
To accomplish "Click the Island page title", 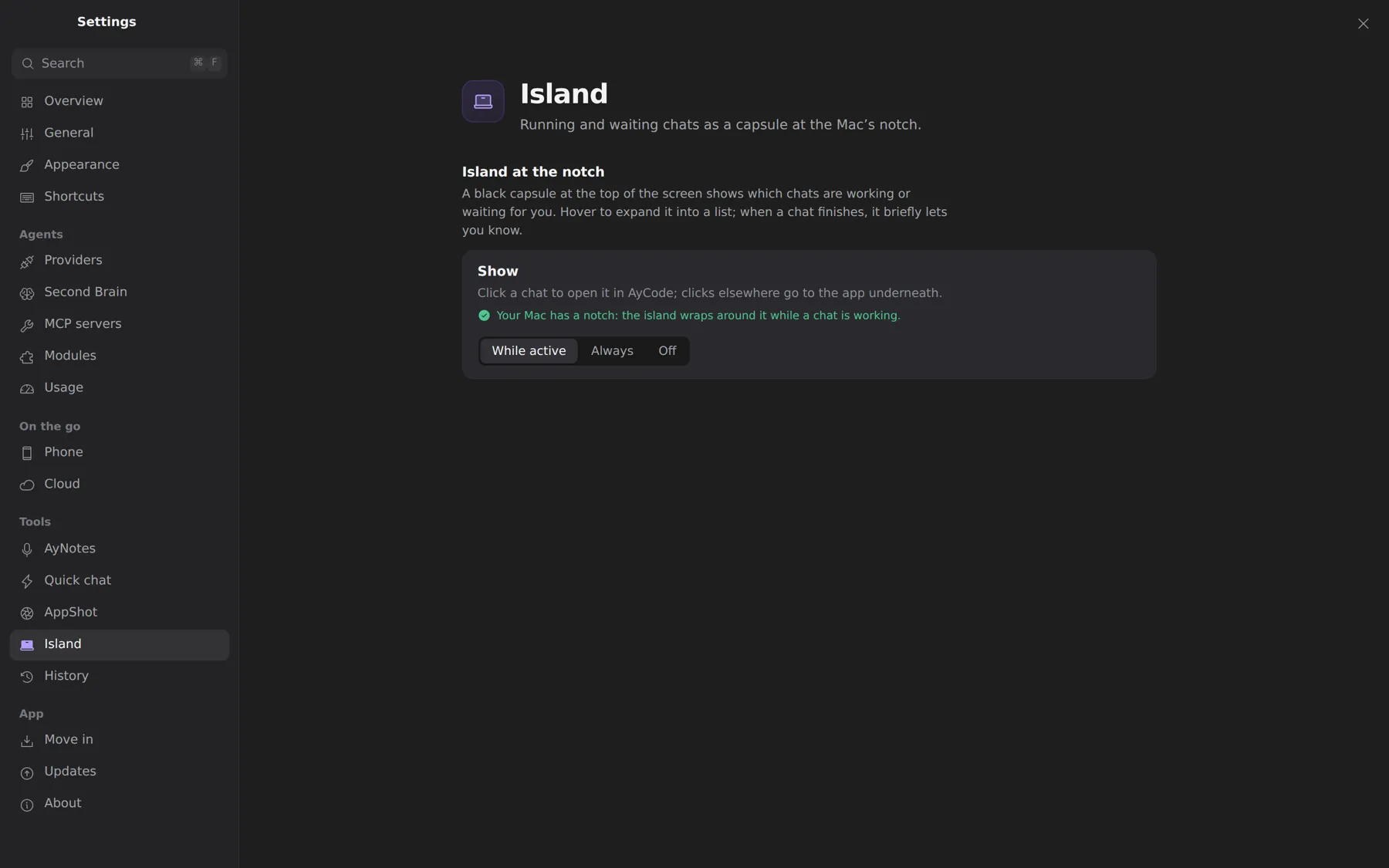I will pyautogui.click(x=564, y=94).
